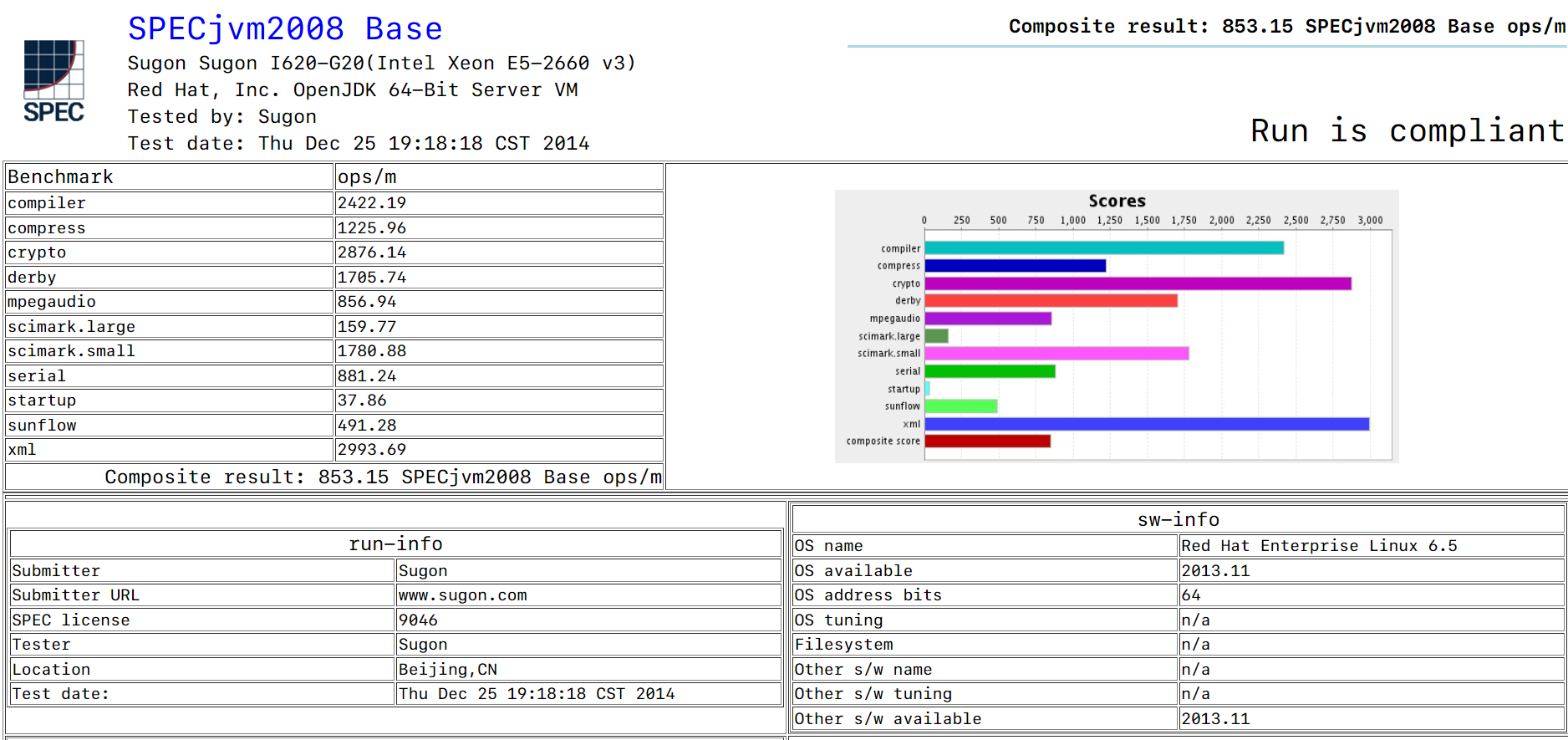Click the run-info table header
Viewport: 1568px width, 740px height.
(x=395, y=544)
